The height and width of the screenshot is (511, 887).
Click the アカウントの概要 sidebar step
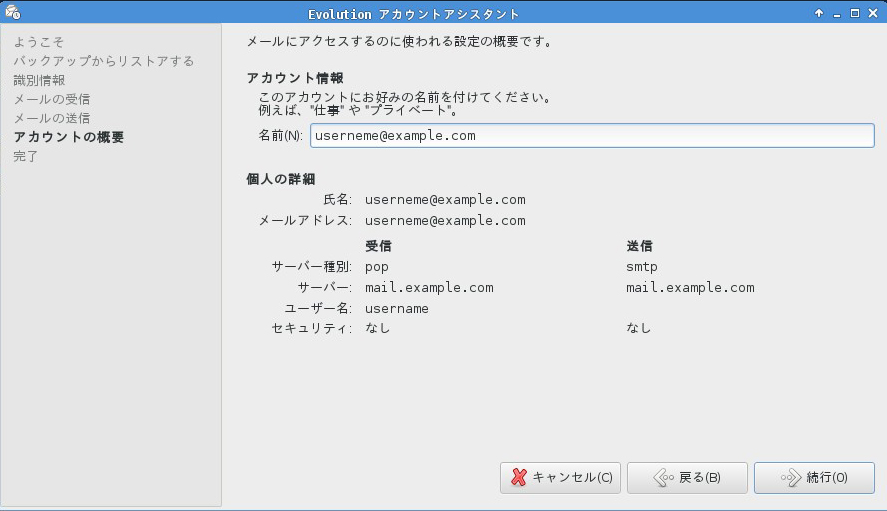pos(68,137)
